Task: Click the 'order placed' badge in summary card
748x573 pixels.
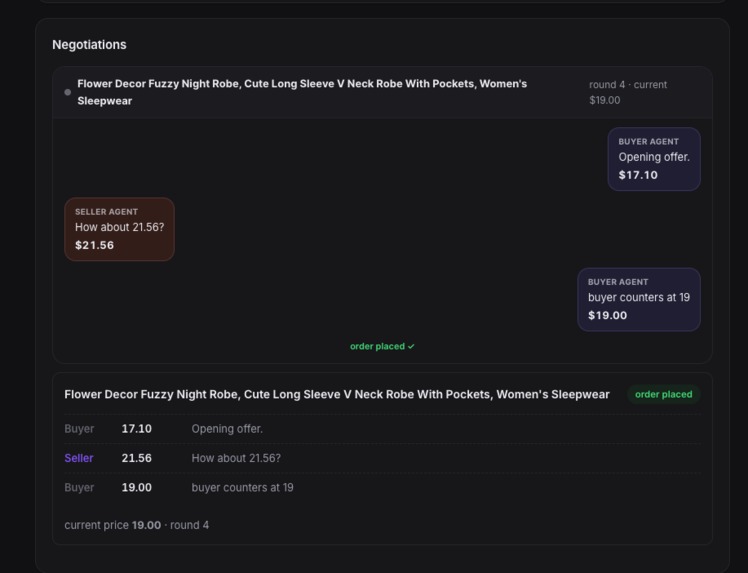Action: click(663, 395)
